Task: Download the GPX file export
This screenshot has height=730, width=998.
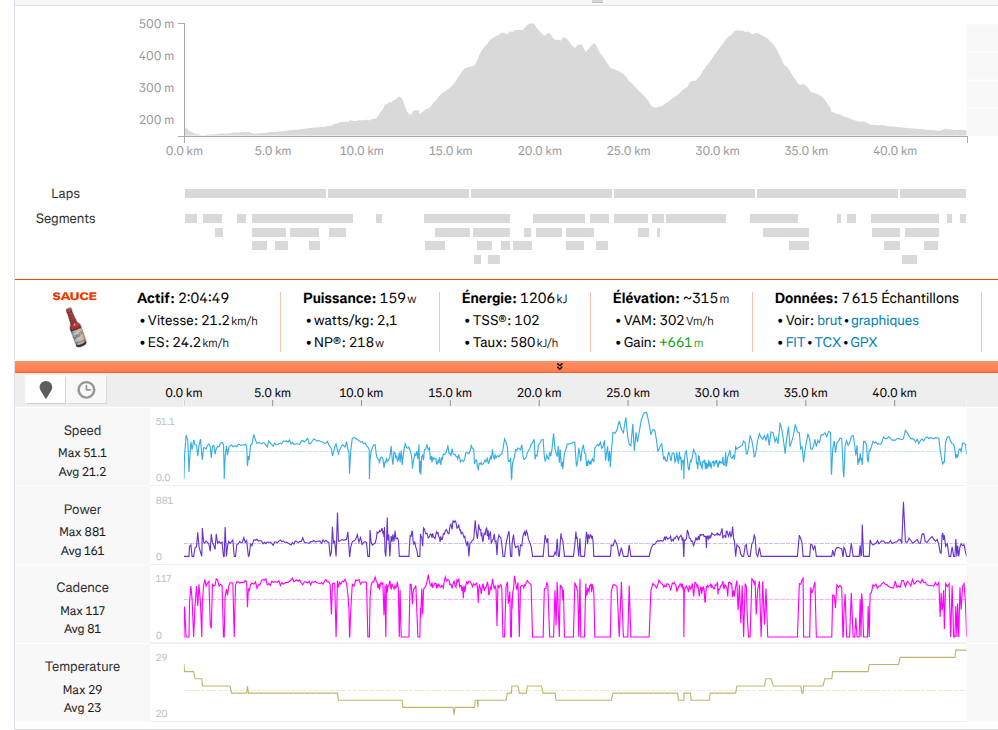Action: pos(864,342)
